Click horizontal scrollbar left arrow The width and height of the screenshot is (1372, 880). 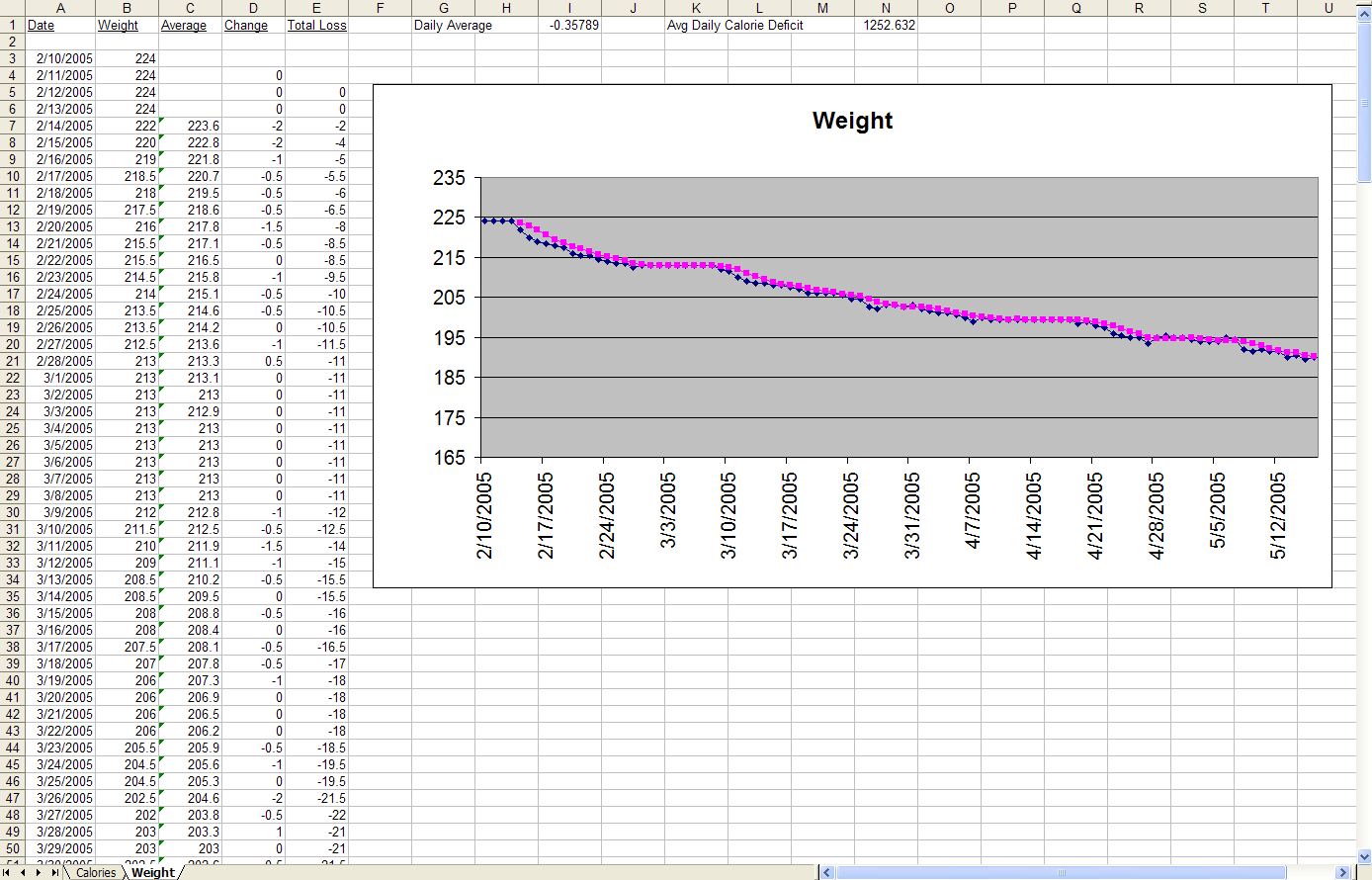[x=828, y=872]
